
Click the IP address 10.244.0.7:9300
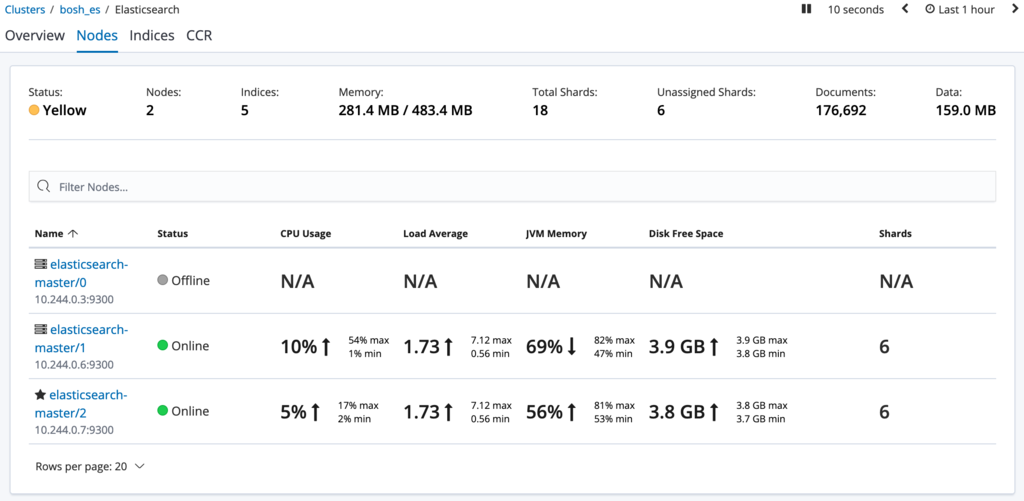coord(74,430)
